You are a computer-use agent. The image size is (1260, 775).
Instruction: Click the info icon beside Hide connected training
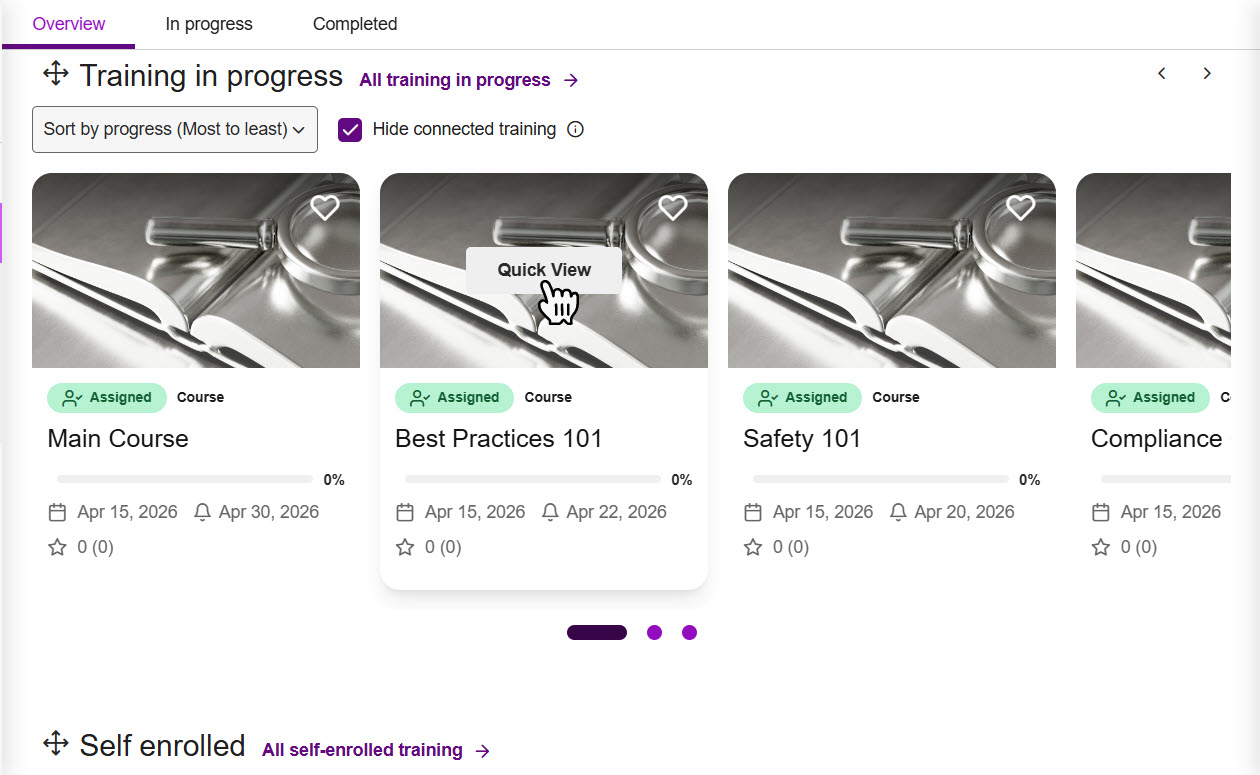click(x=575, y=129)
